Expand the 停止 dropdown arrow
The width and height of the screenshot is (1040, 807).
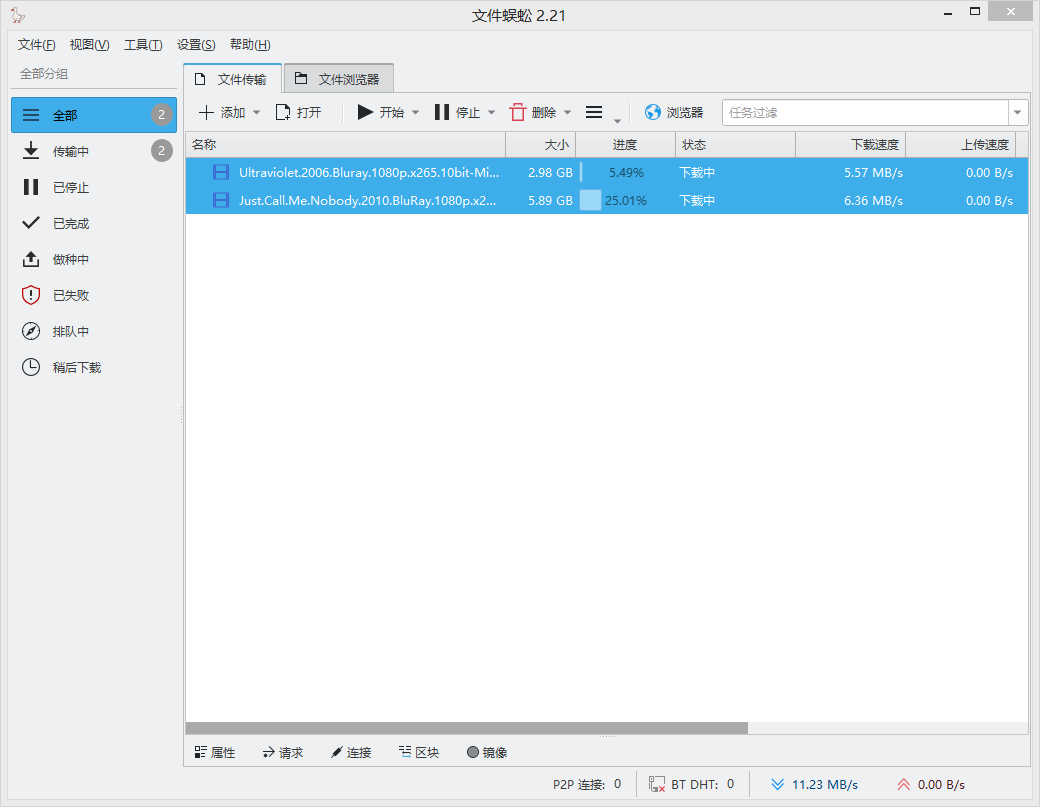click(x=491, y=113)
